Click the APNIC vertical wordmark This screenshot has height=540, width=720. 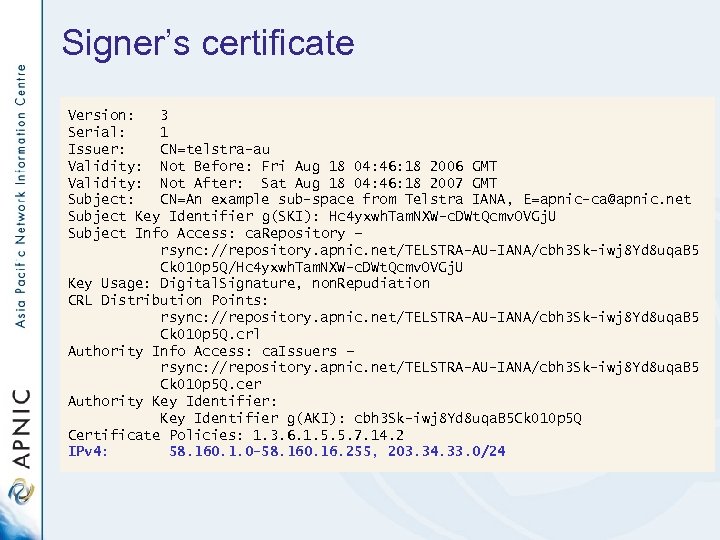(21, 429)
